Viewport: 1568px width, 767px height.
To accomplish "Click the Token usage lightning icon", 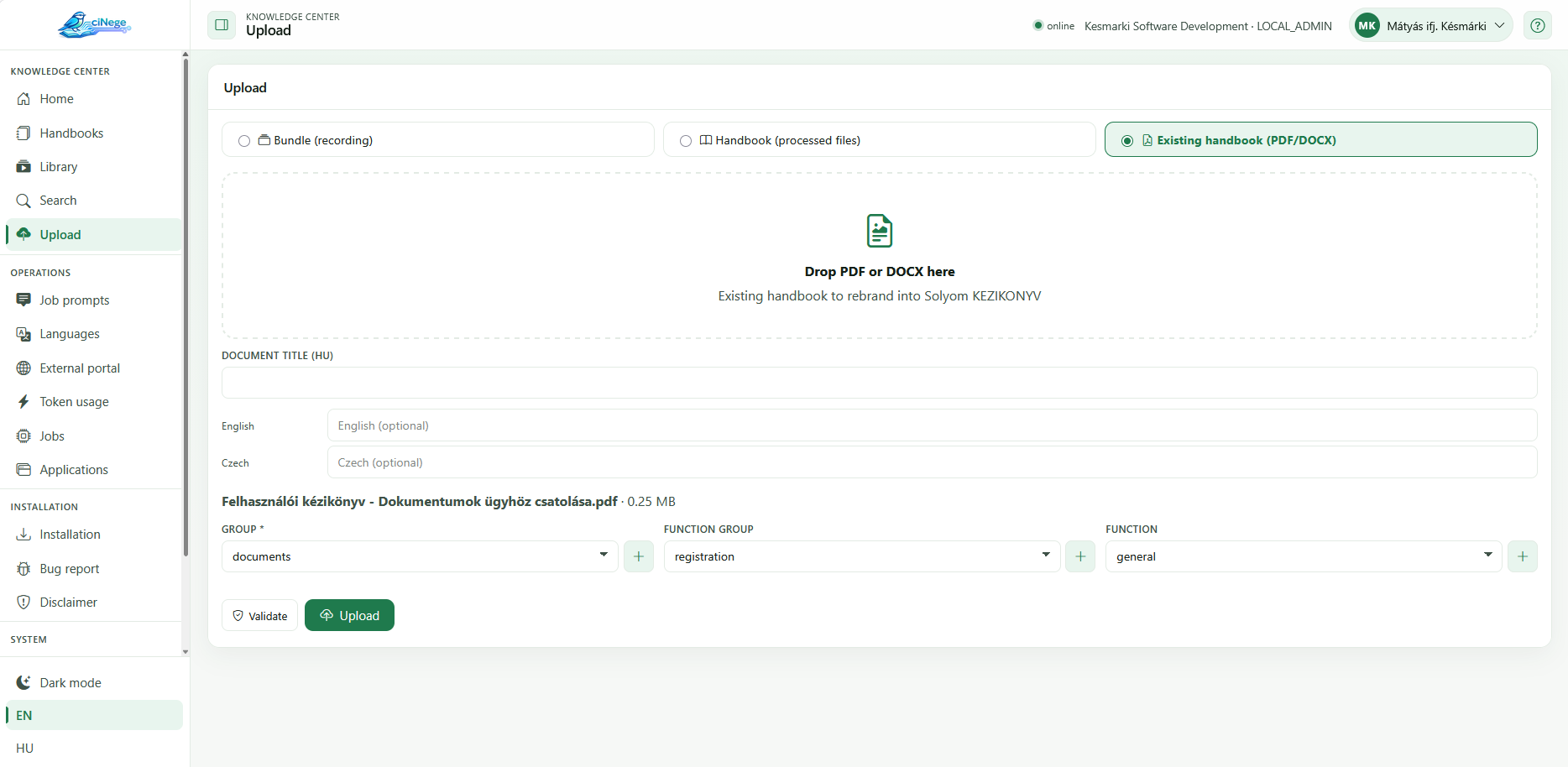I will tap(24, 402).
